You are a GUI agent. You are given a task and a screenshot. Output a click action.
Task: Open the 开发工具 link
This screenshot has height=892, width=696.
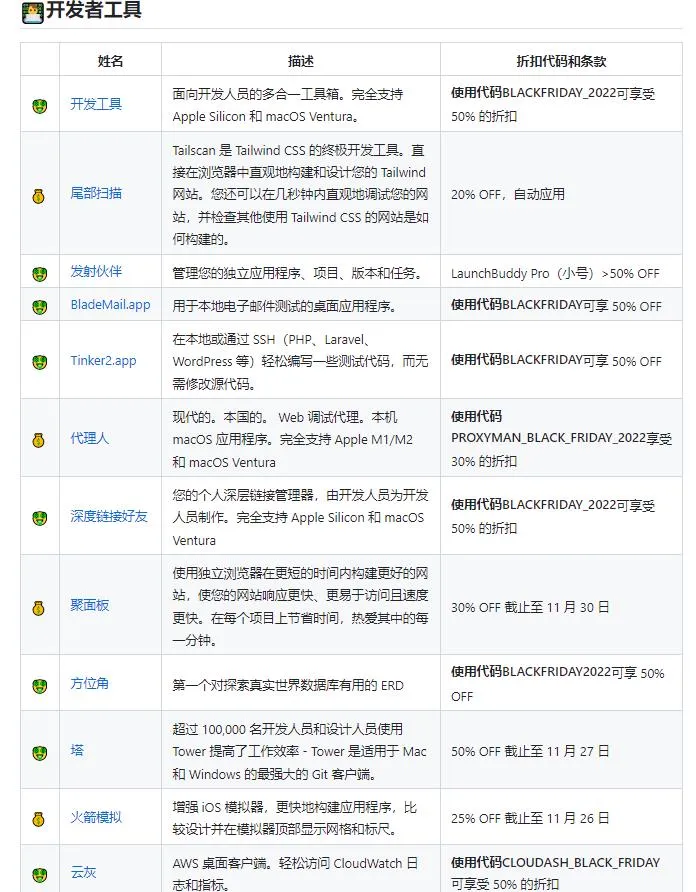(x=96, y=104)
